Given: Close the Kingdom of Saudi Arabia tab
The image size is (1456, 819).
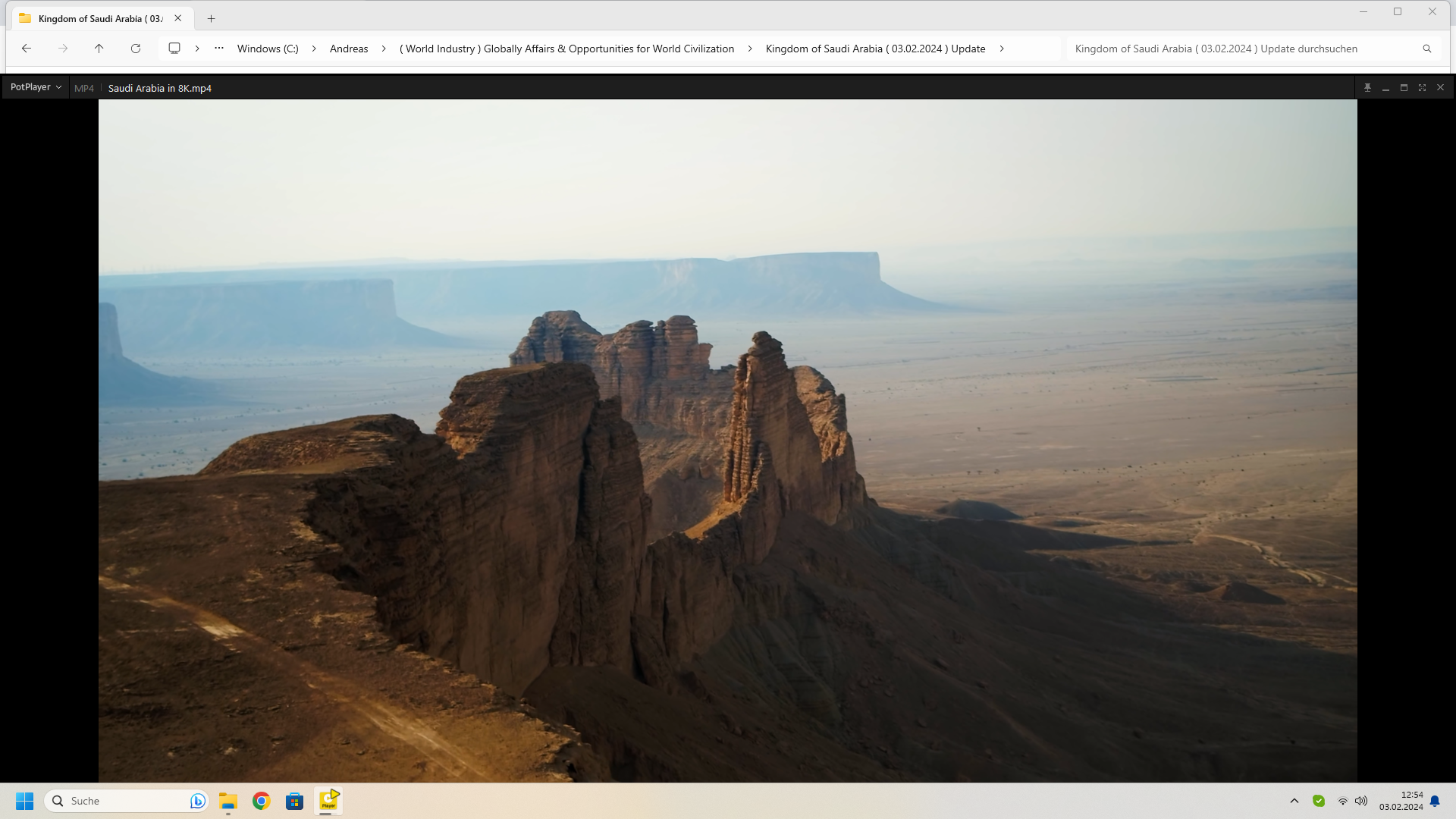Looking at the screenshot, I should pyautogui.click(x=178, y=18).
